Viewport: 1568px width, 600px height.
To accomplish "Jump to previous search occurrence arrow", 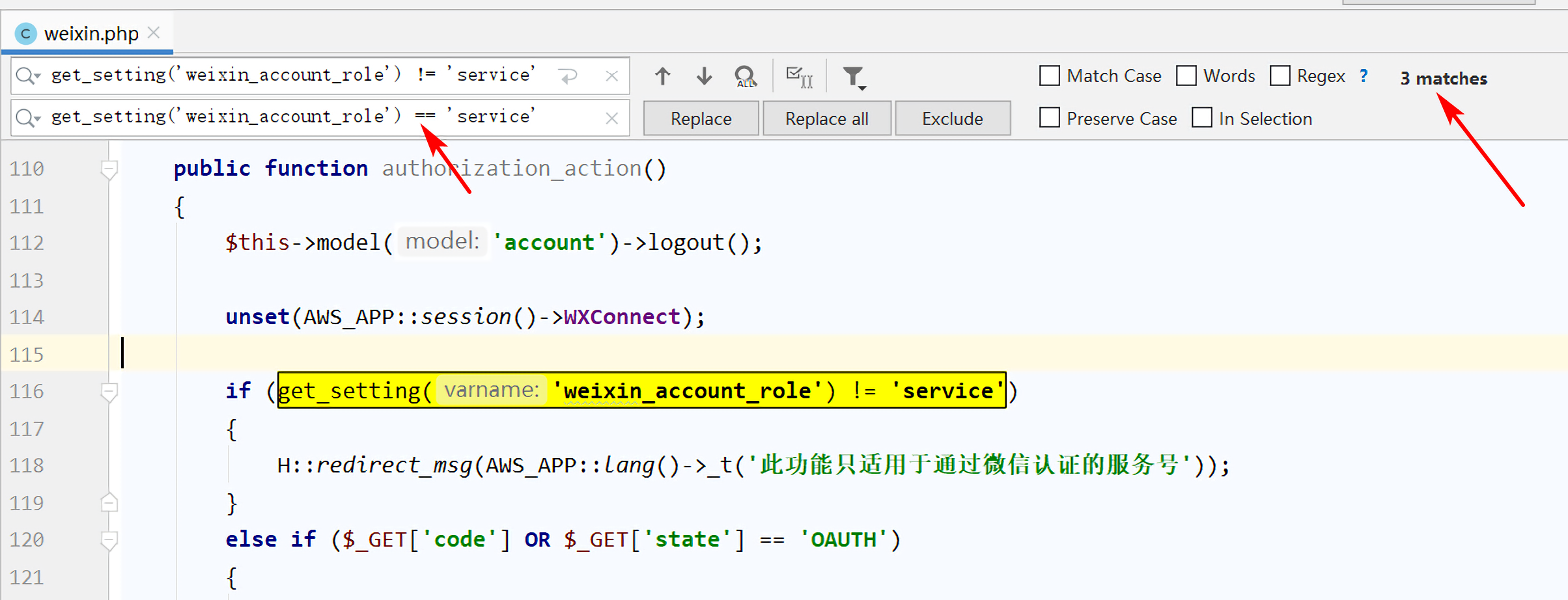I will coord(662,76).
